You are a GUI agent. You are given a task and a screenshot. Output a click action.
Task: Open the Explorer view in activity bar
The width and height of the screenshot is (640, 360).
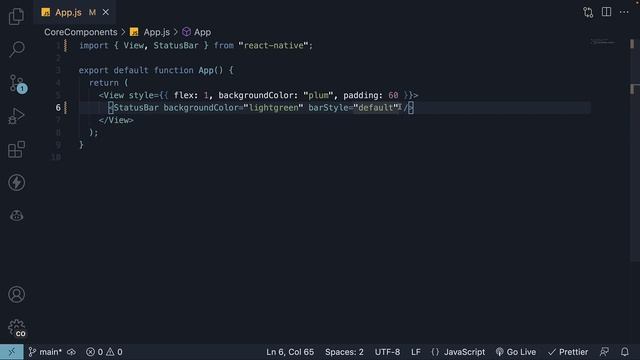click(x=16, y=16)
